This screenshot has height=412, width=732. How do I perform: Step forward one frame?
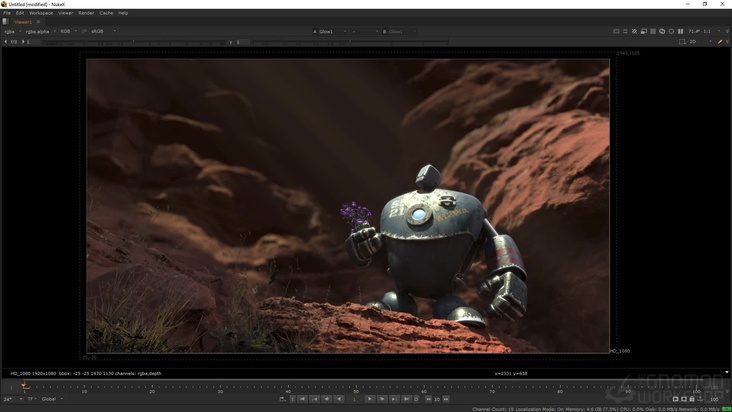[x=382, y=399]
